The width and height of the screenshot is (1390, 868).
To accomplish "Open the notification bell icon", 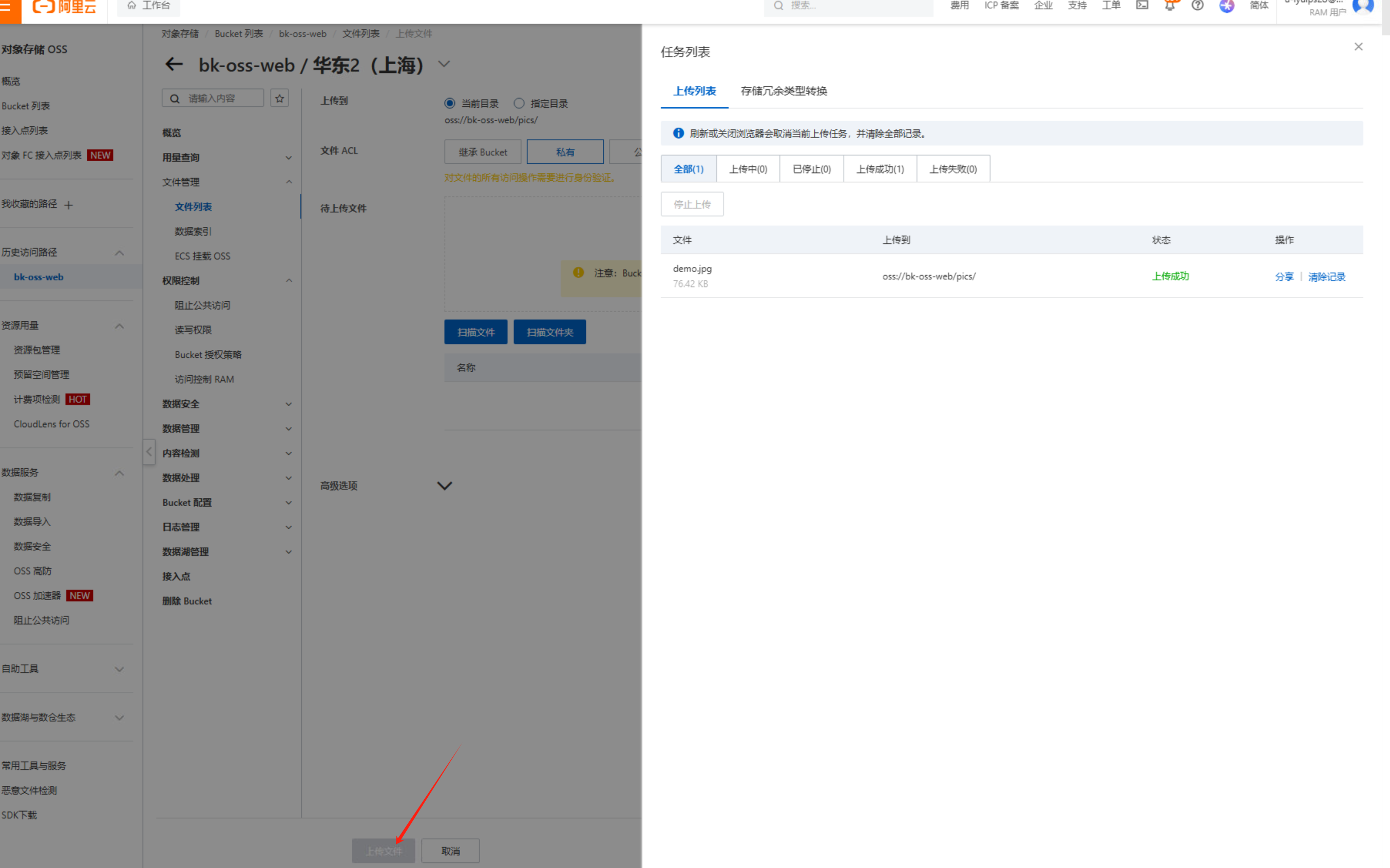I will (1170, 6).
